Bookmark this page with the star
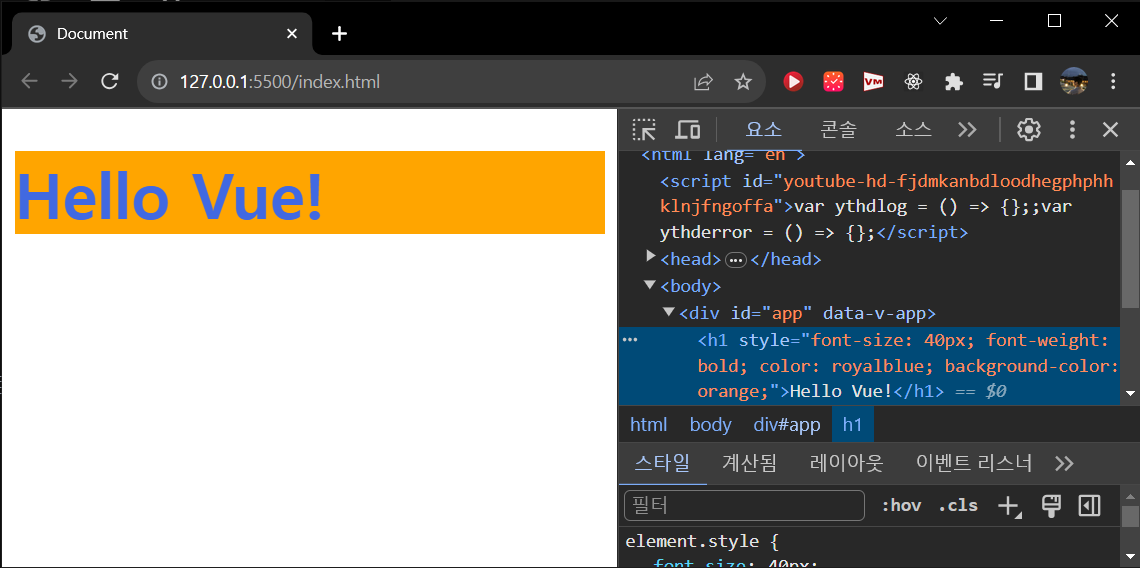 tap(742, 82)
